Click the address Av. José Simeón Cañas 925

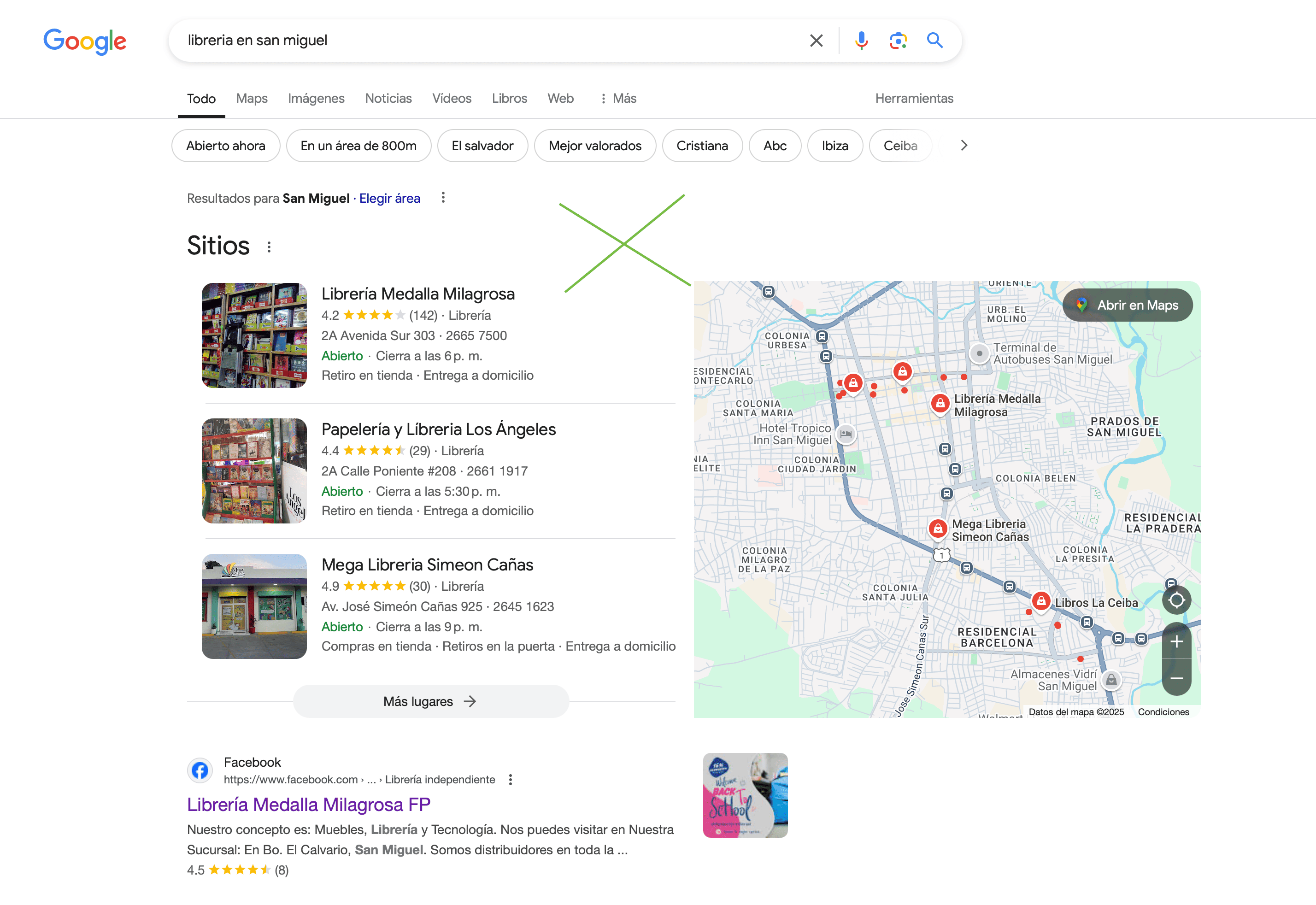pyautogui.click(x=401, y=607)
